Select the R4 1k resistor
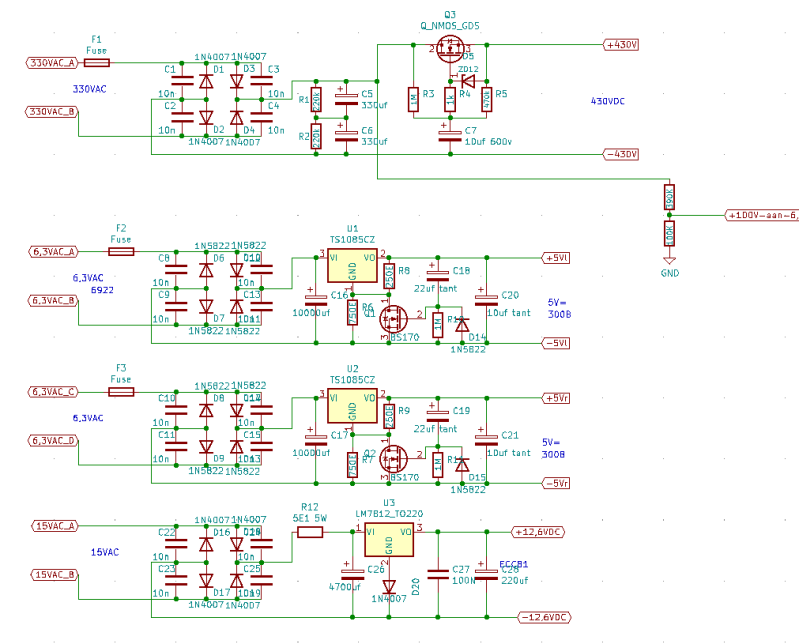799x644 pixels. (x=450, y=100)
